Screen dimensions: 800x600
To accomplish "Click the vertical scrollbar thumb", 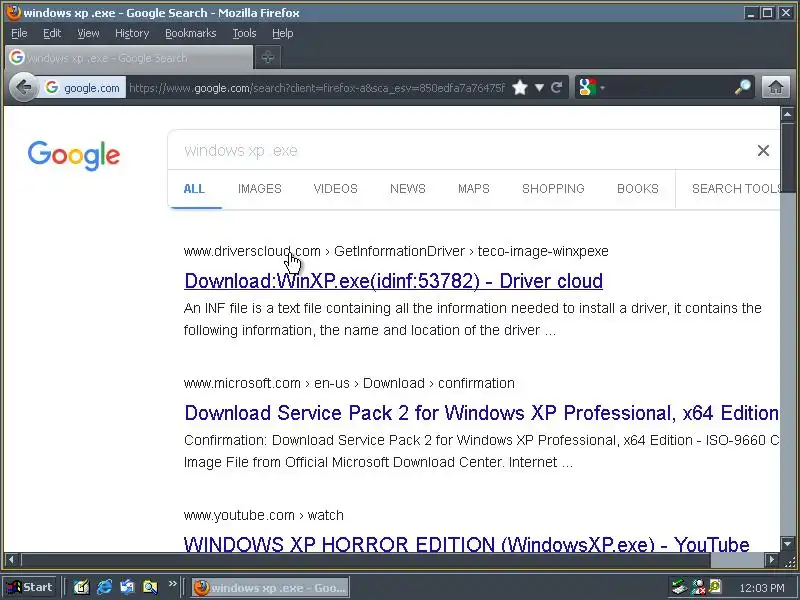I will (x=787, y=158).
